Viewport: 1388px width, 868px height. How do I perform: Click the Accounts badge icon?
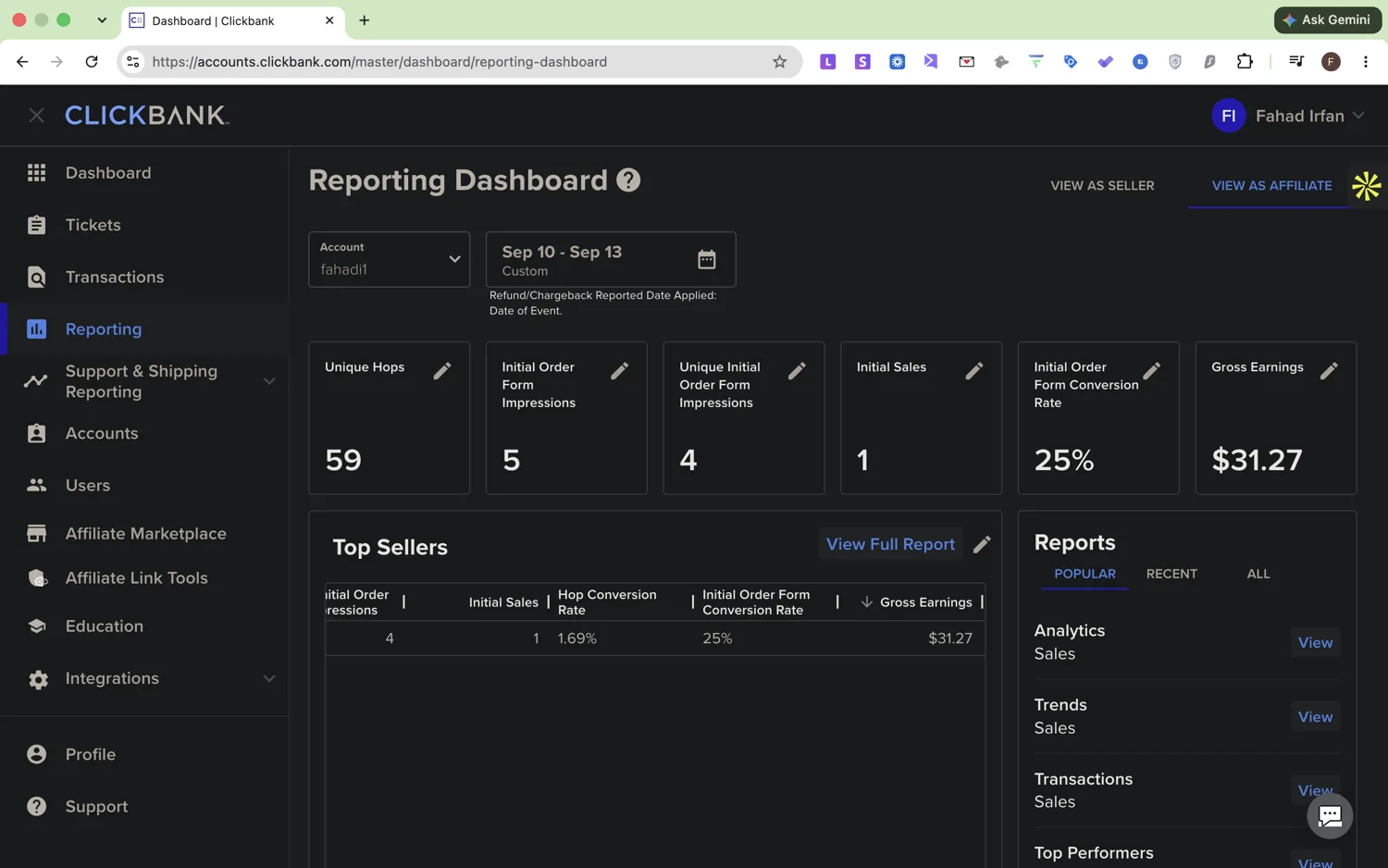coord(36,433)
